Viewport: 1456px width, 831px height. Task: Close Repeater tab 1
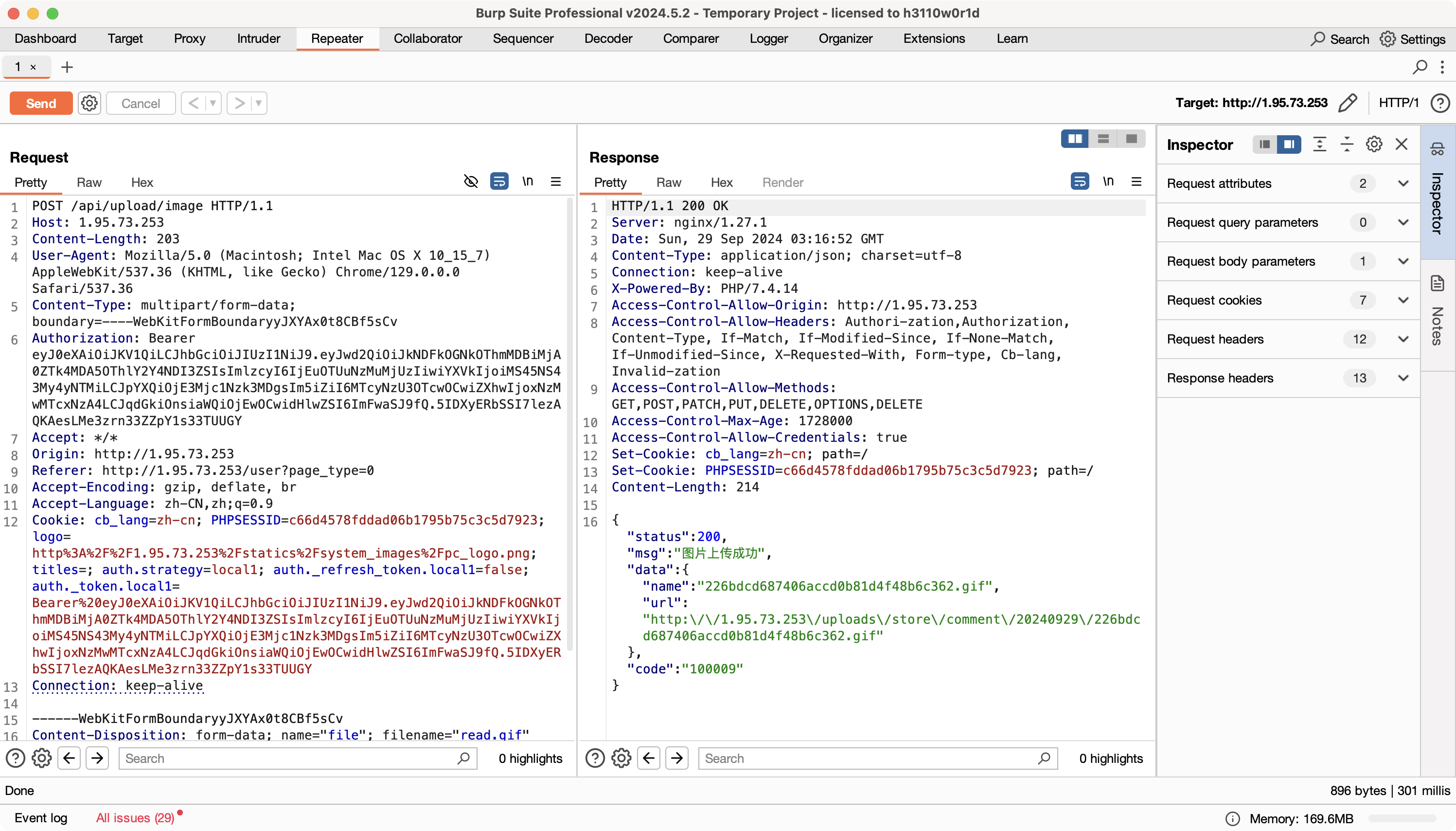pyautogui.click(x=33, y=67)
